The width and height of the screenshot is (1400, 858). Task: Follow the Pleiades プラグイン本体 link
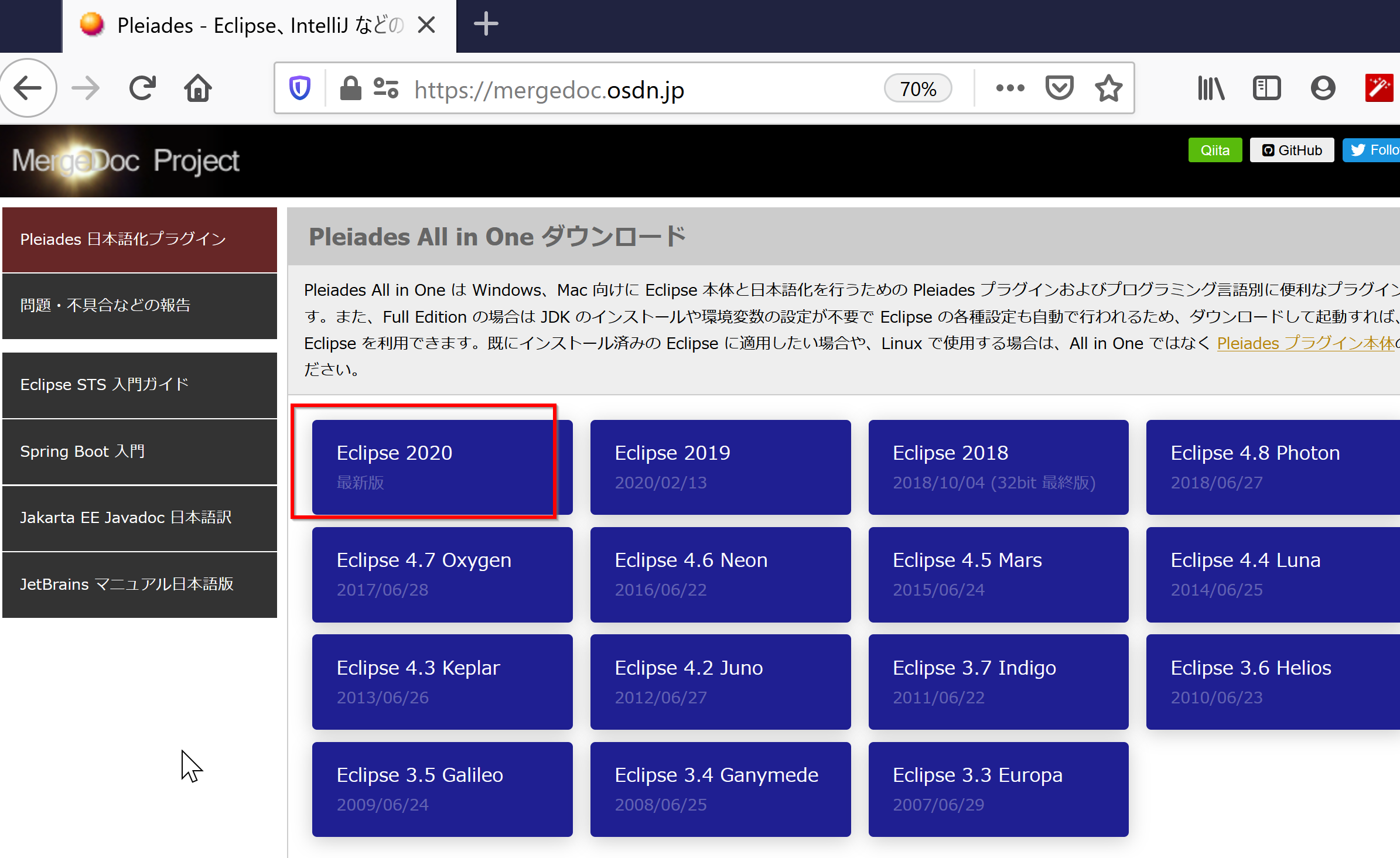coord(1306,343)
